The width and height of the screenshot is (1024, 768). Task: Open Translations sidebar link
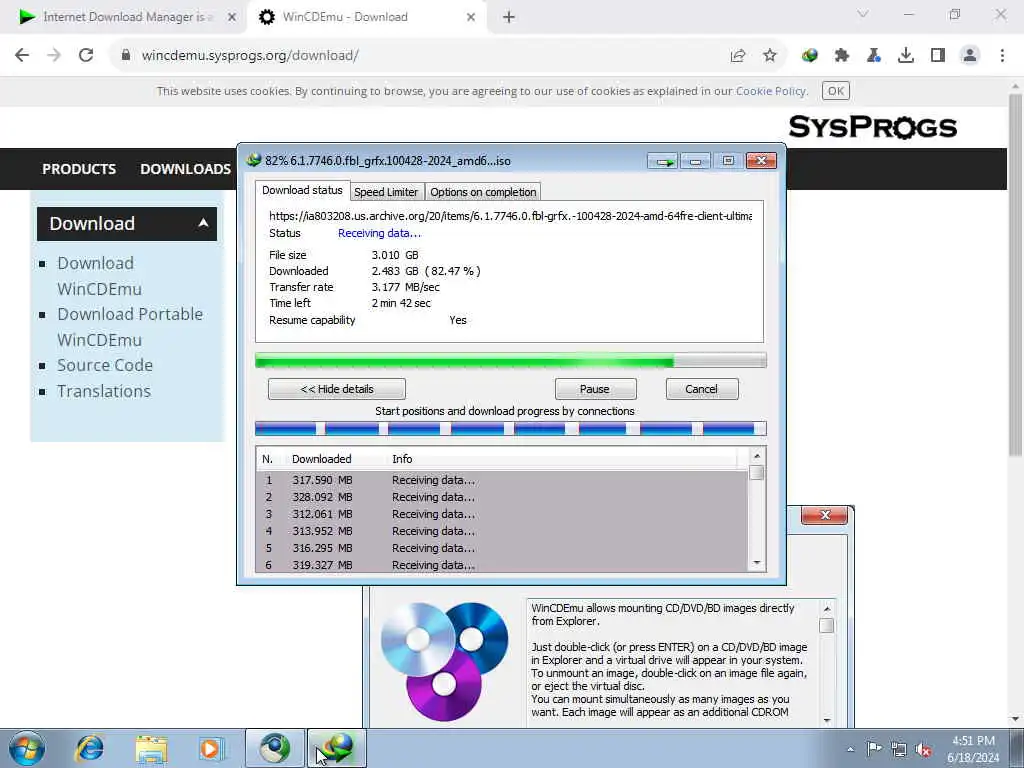coord(104,391)
